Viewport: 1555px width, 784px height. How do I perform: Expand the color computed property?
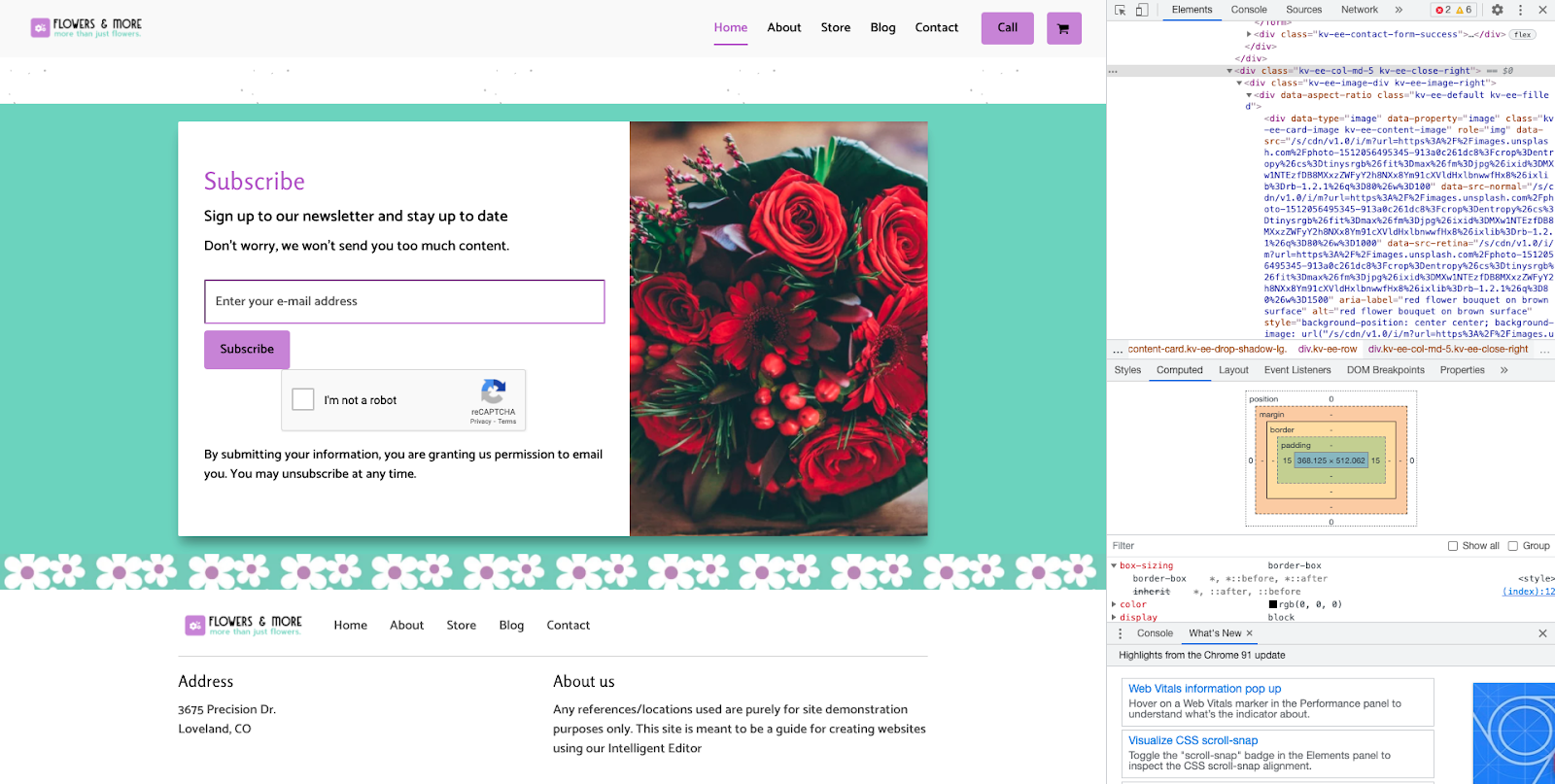coord(1114,604)
